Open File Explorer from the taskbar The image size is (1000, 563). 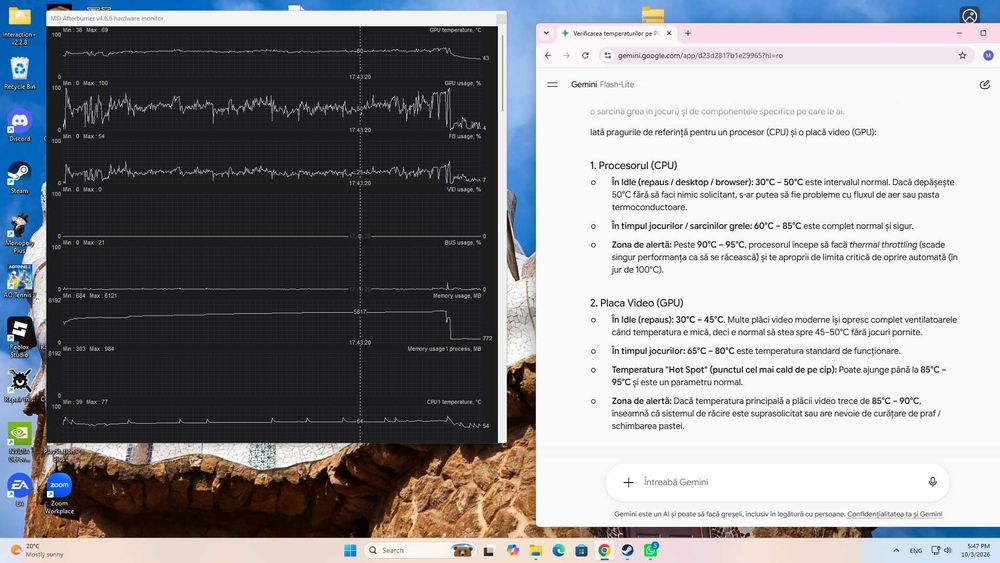click(536, 550)
